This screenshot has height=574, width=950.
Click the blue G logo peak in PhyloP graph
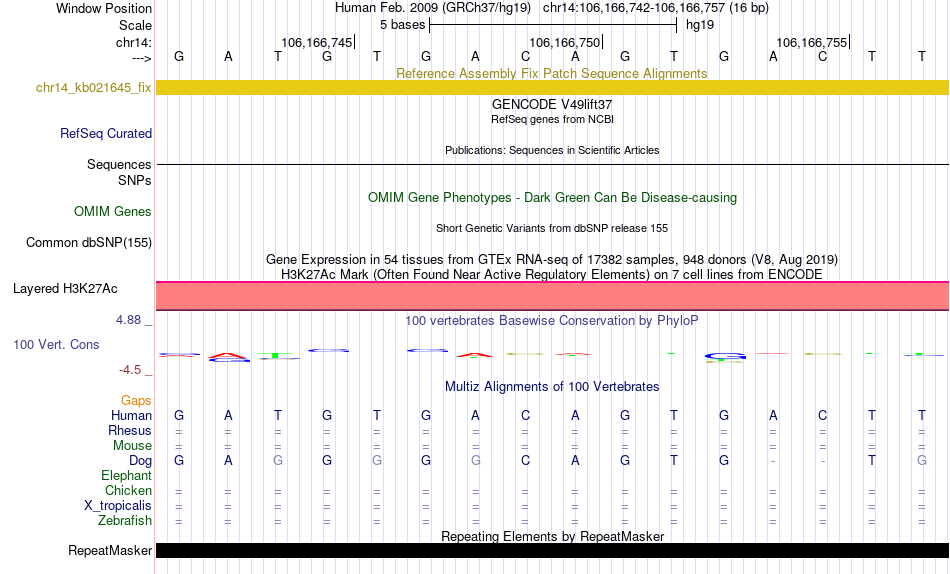725,357
